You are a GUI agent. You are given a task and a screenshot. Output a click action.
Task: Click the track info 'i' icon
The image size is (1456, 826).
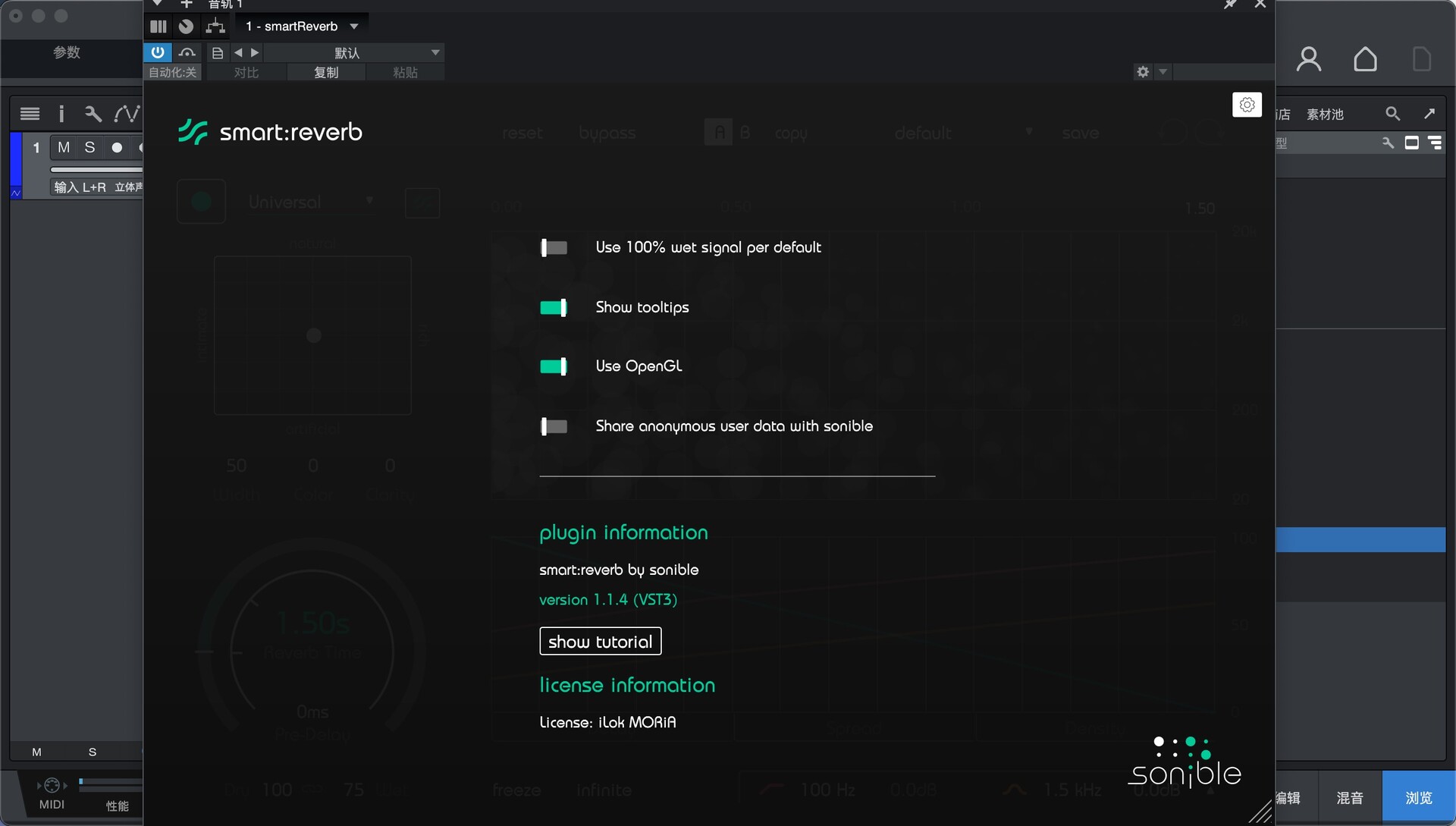[x=61, y=114]
